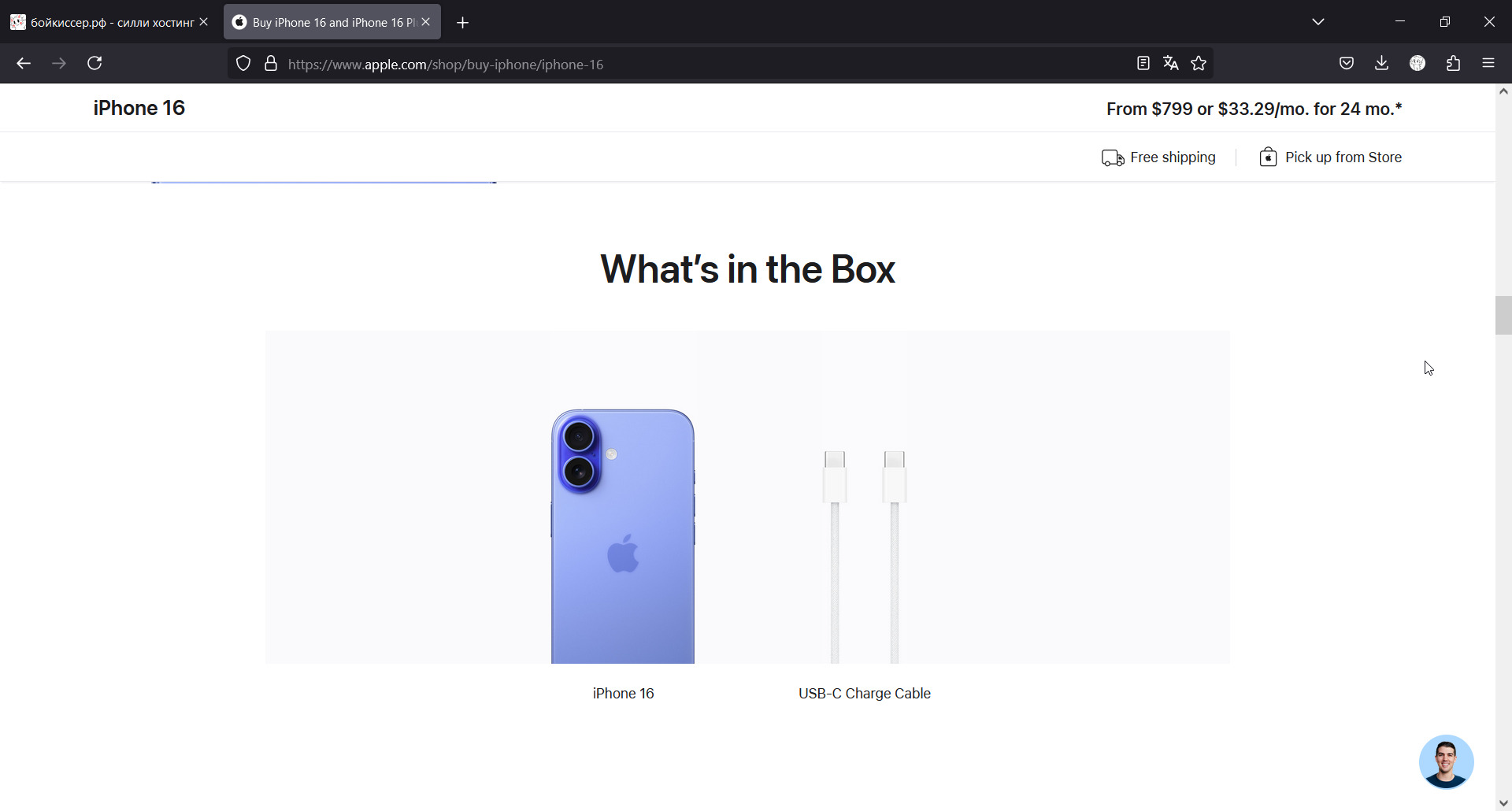Open the account profile icon

1417,63
